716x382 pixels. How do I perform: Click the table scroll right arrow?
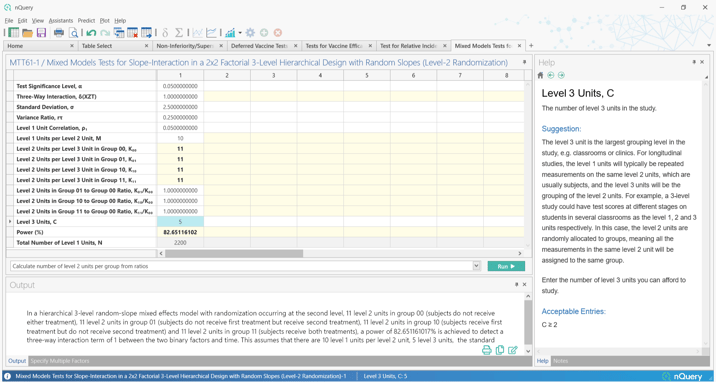click(x=520, y=253)
